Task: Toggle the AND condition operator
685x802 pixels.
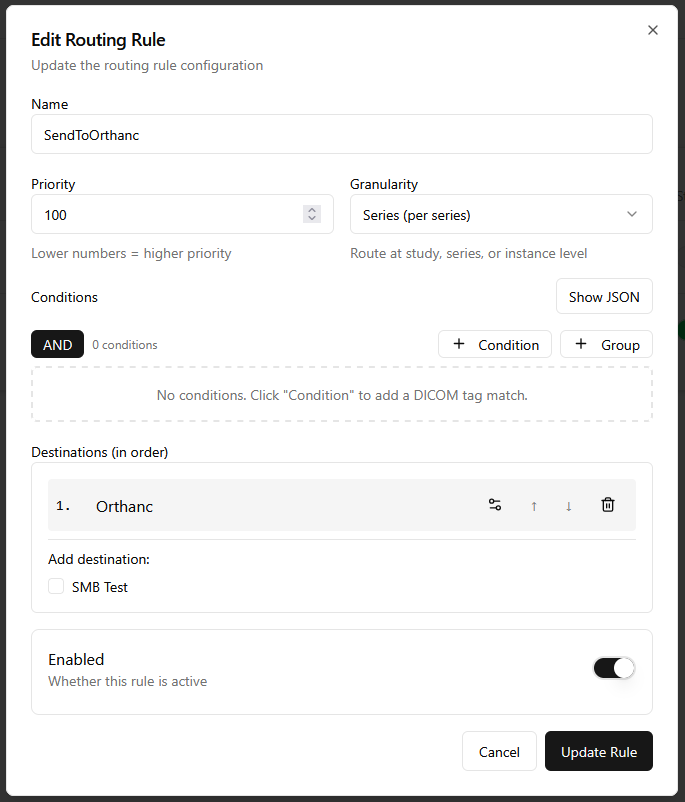Action: (x=57, y=344)
